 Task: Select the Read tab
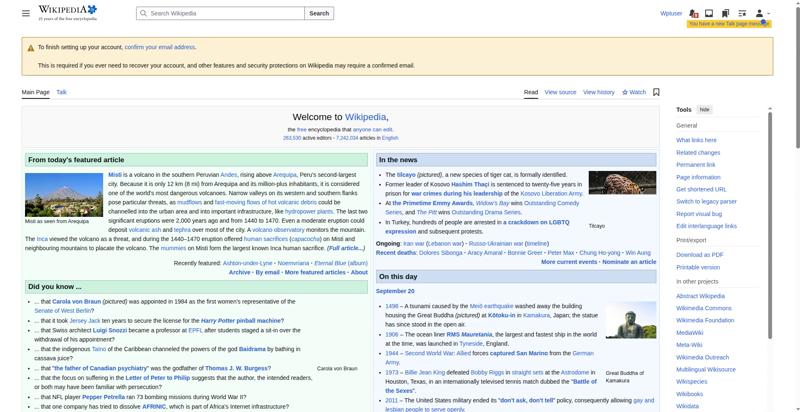point(531,92)
